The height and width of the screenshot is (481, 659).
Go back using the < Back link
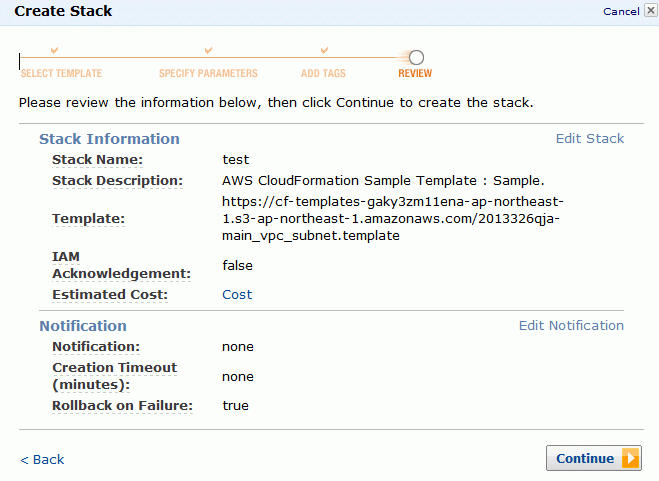pos(42,460)
